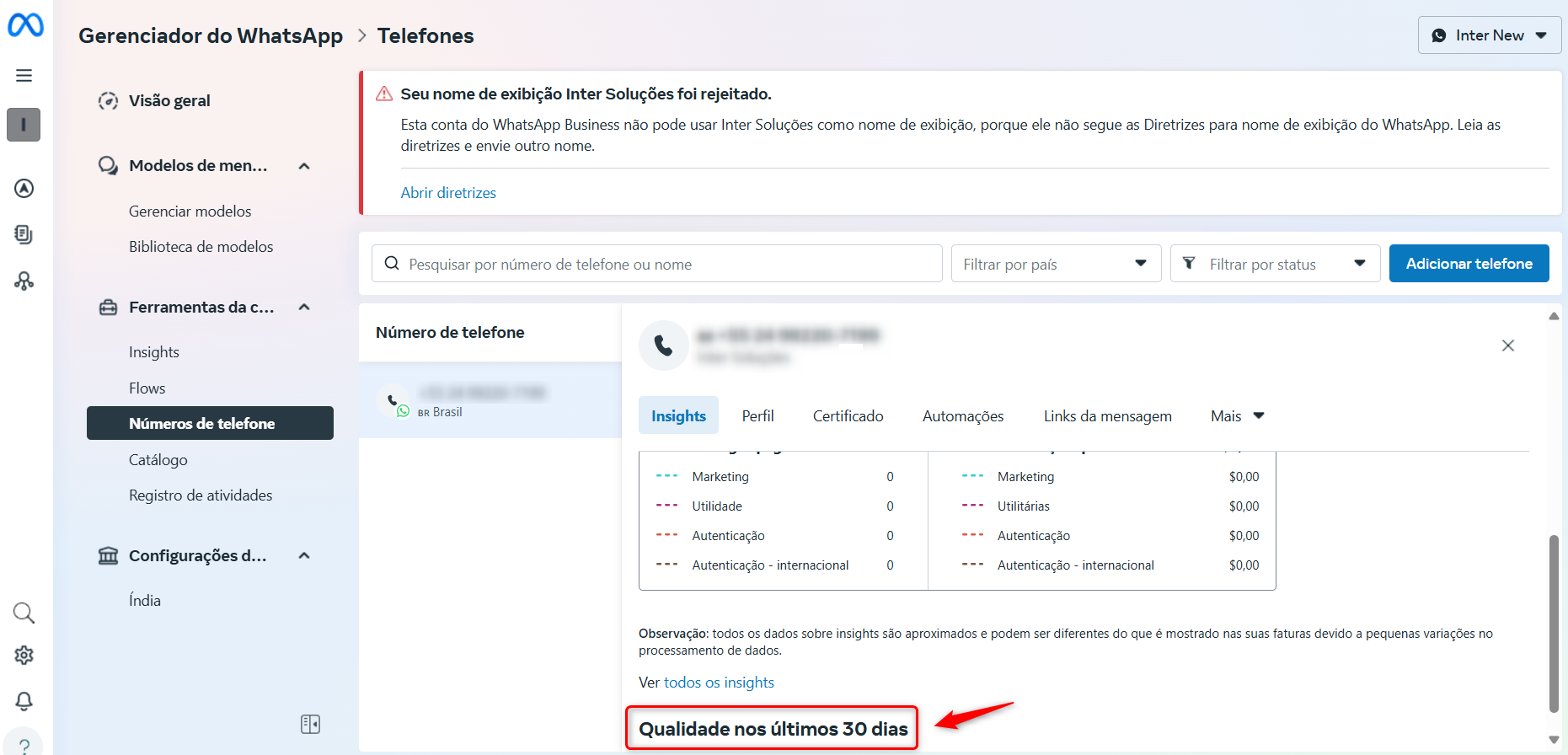This screenshot has width=1568, height=755.
Task: Click the Adicionar telefone button
Action: click(1468, 264)
